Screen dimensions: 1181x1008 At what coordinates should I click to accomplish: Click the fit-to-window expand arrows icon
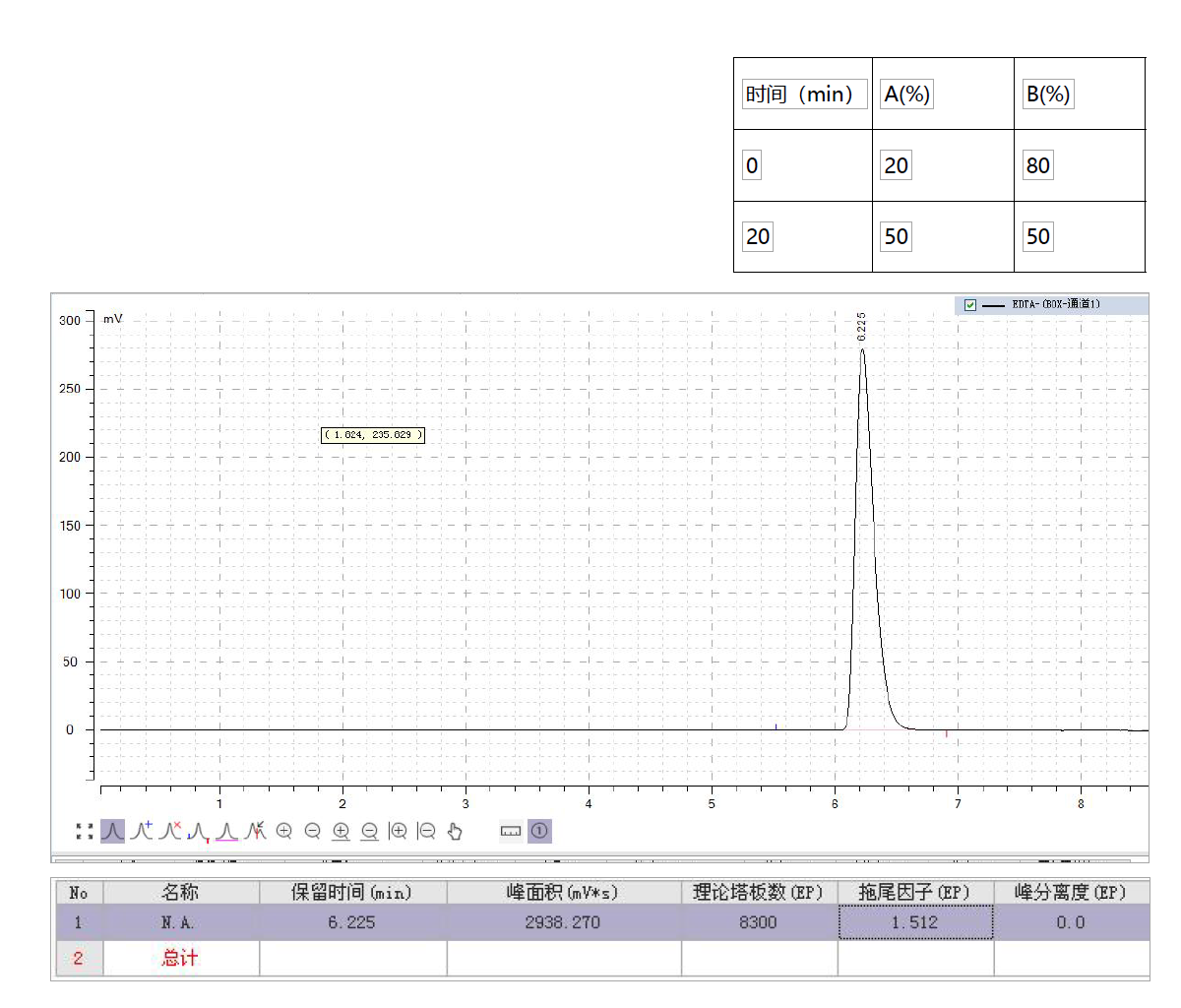(x=85, y=832)
